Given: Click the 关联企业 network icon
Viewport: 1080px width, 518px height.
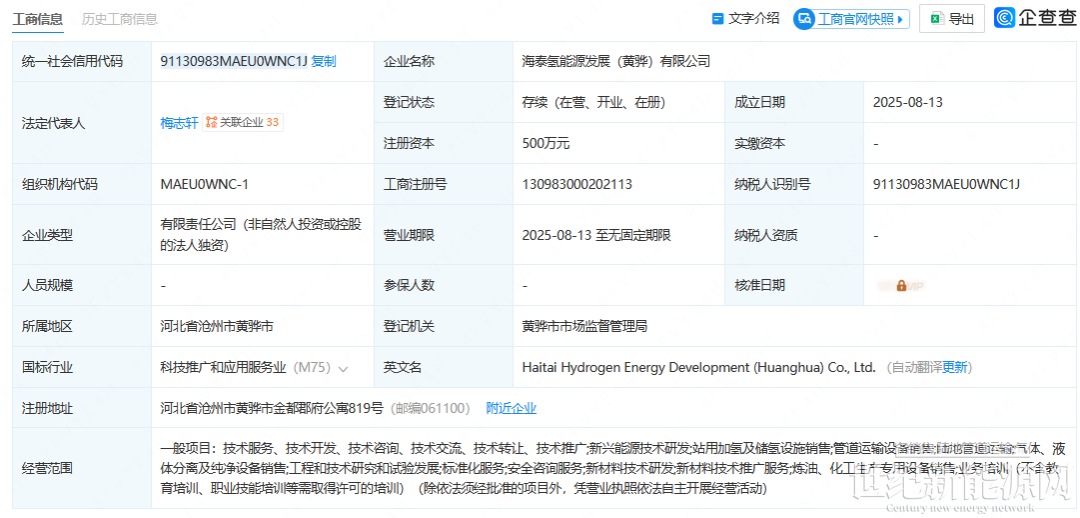Looking at the screenshot, I should 211,122.
